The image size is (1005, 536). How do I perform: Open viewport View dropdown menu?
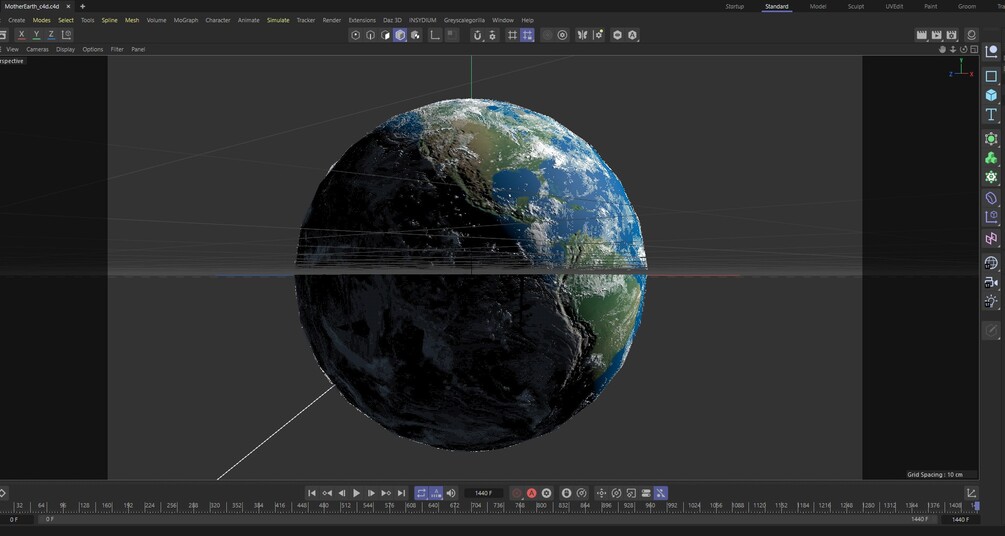pyautogui.click(x=12, y=49)
